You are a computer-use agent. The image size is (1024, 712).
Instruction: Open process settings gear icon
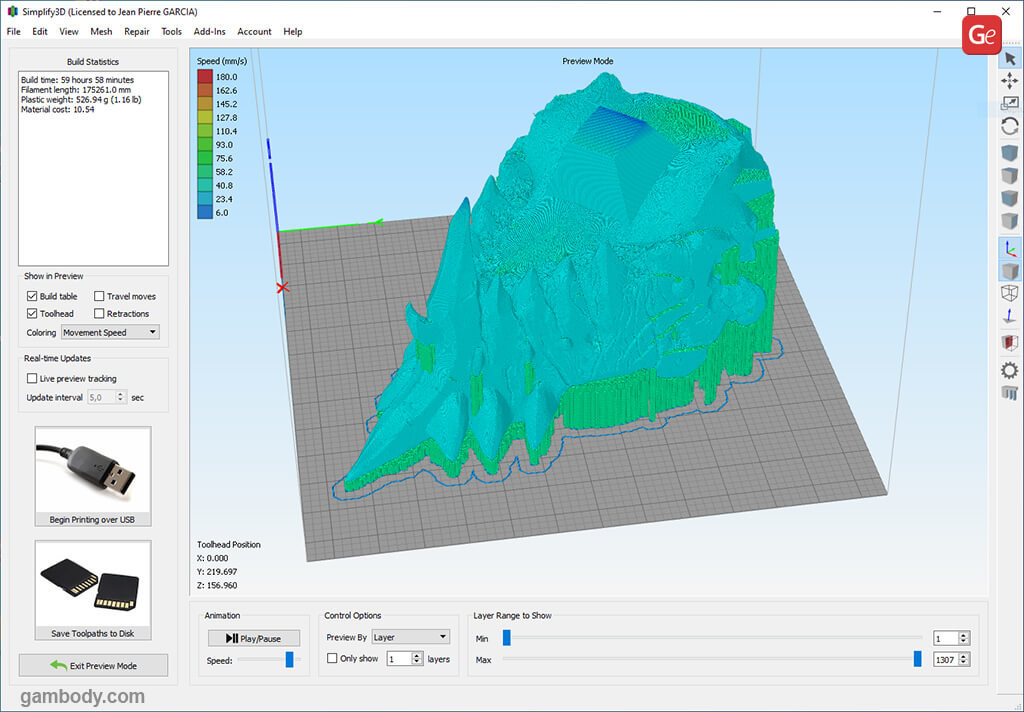click(x=1009, y=369)
